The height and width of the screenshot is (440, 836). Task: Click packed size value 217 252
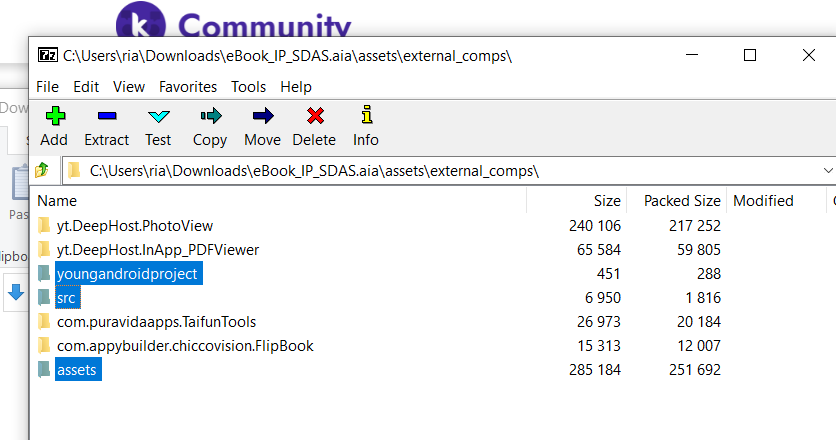695,226
